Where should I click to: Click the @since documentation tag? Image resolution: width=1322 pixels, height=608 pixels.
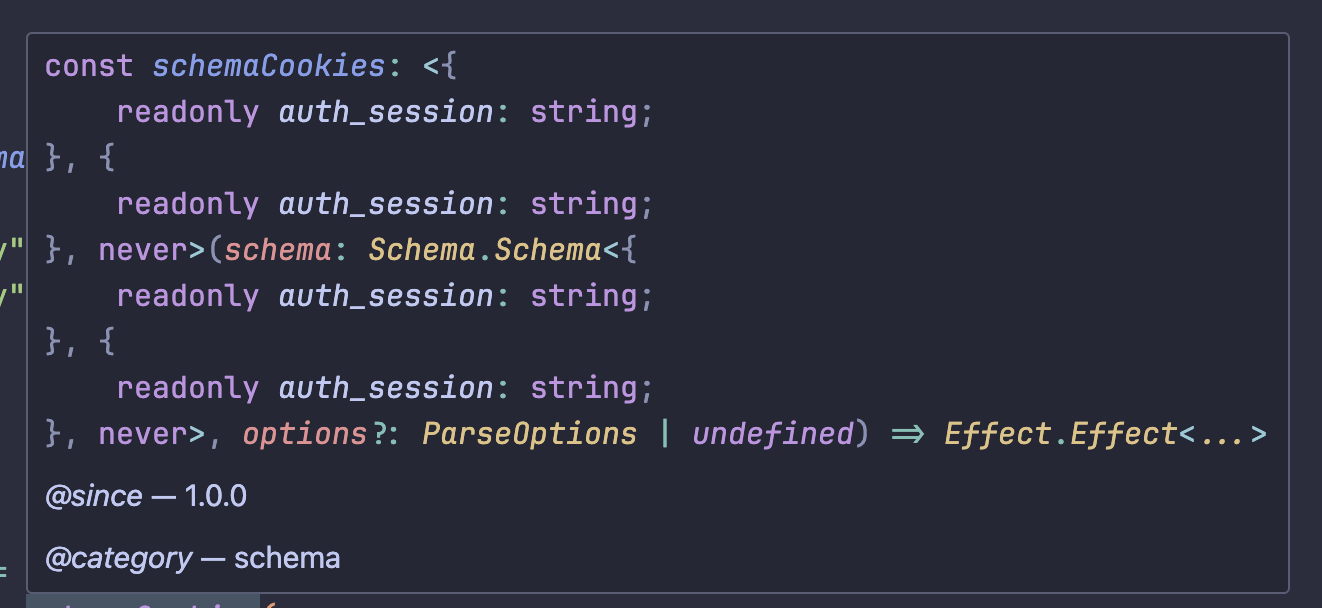tap(93, 496)
